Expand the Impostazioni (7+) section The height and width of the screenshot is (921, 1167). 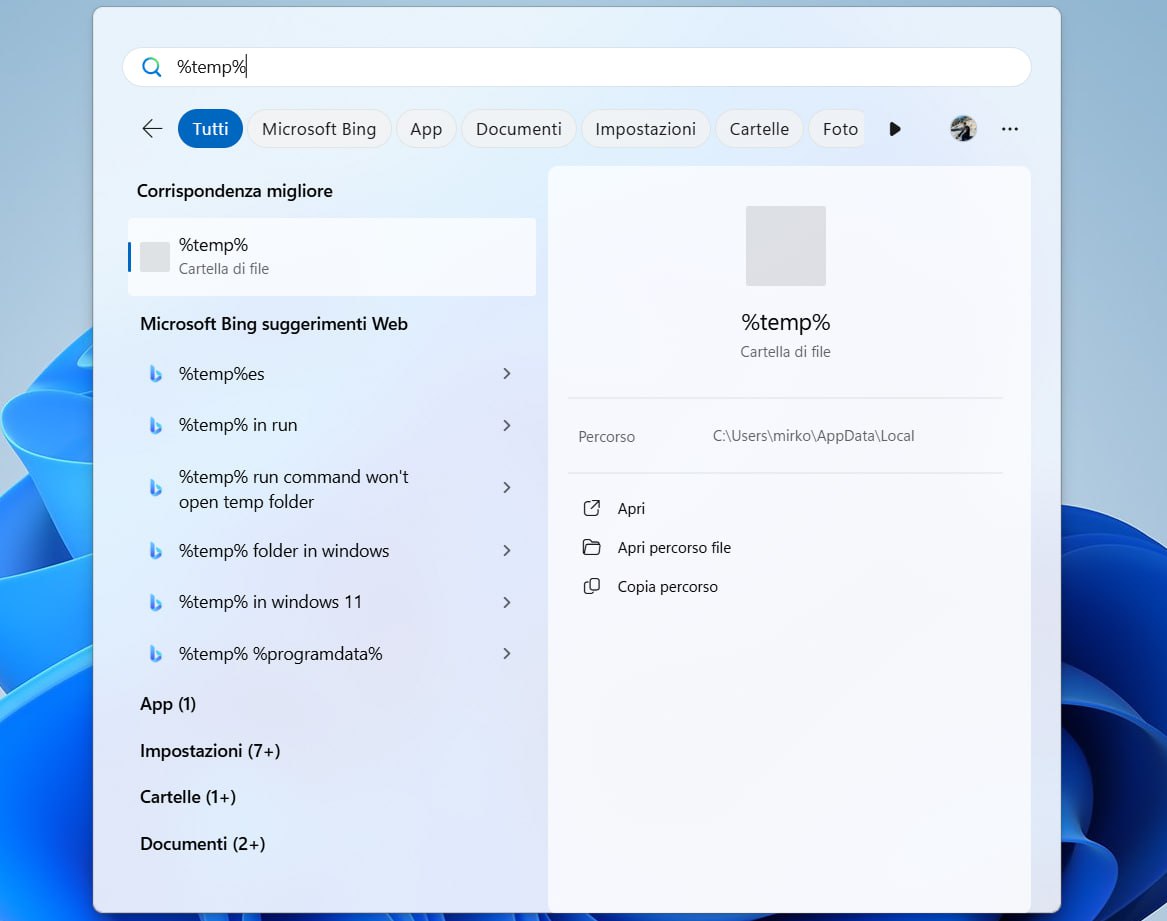pos(210,751)
